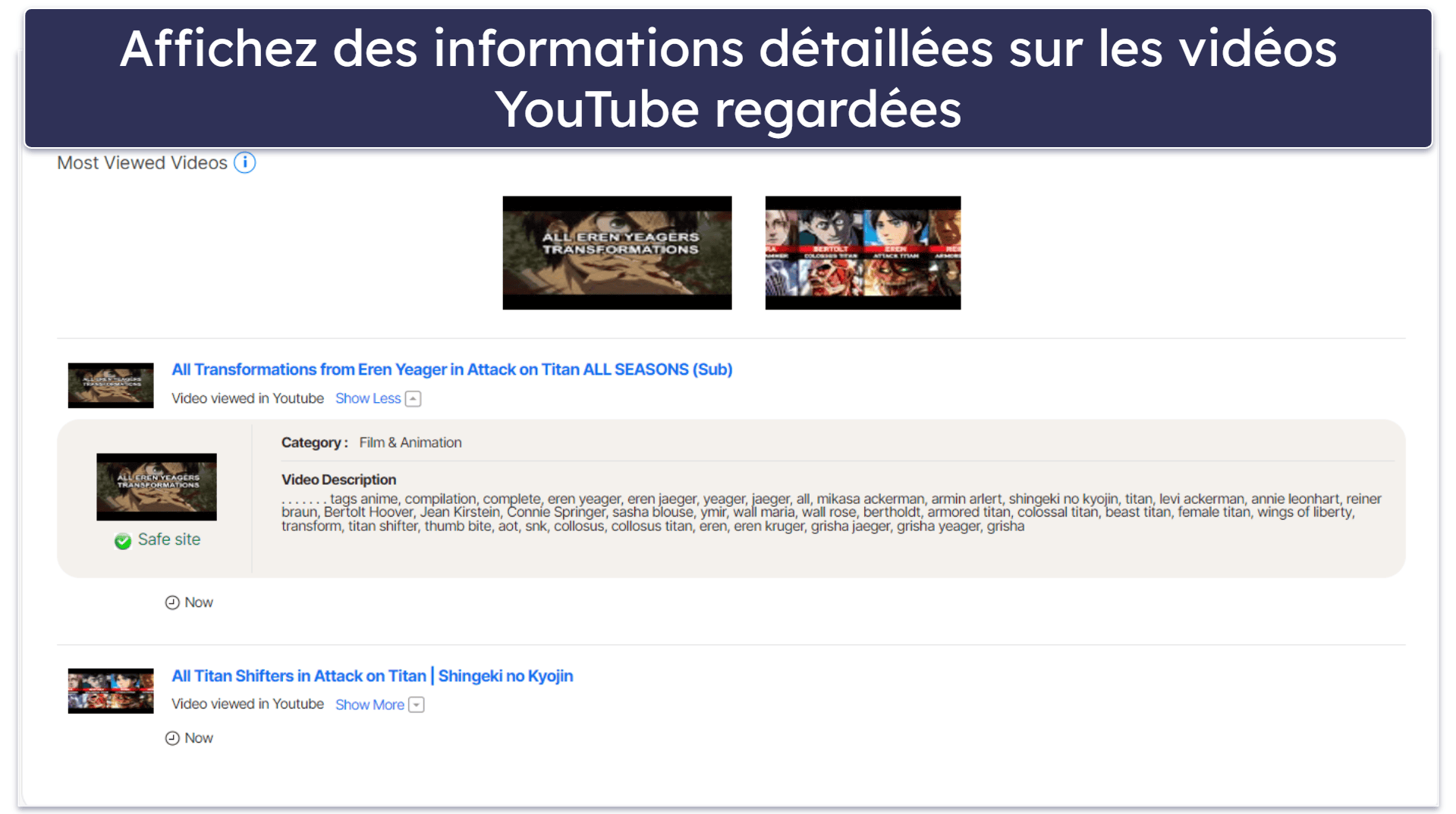1456x814 pixels.
Task: Open the Titan Shifters large thumbnail
Action: [863, 253]
